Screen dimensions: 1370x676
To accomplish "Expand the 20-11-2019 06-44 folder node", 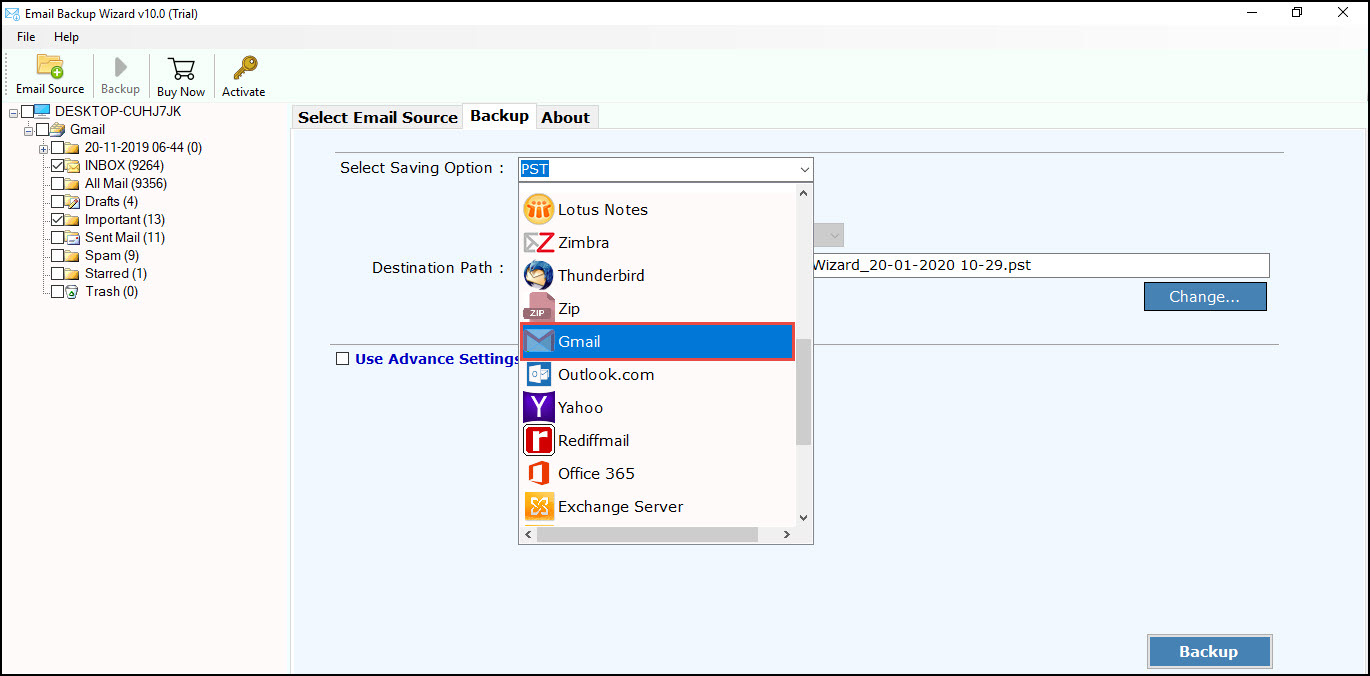I will point(43,148).
